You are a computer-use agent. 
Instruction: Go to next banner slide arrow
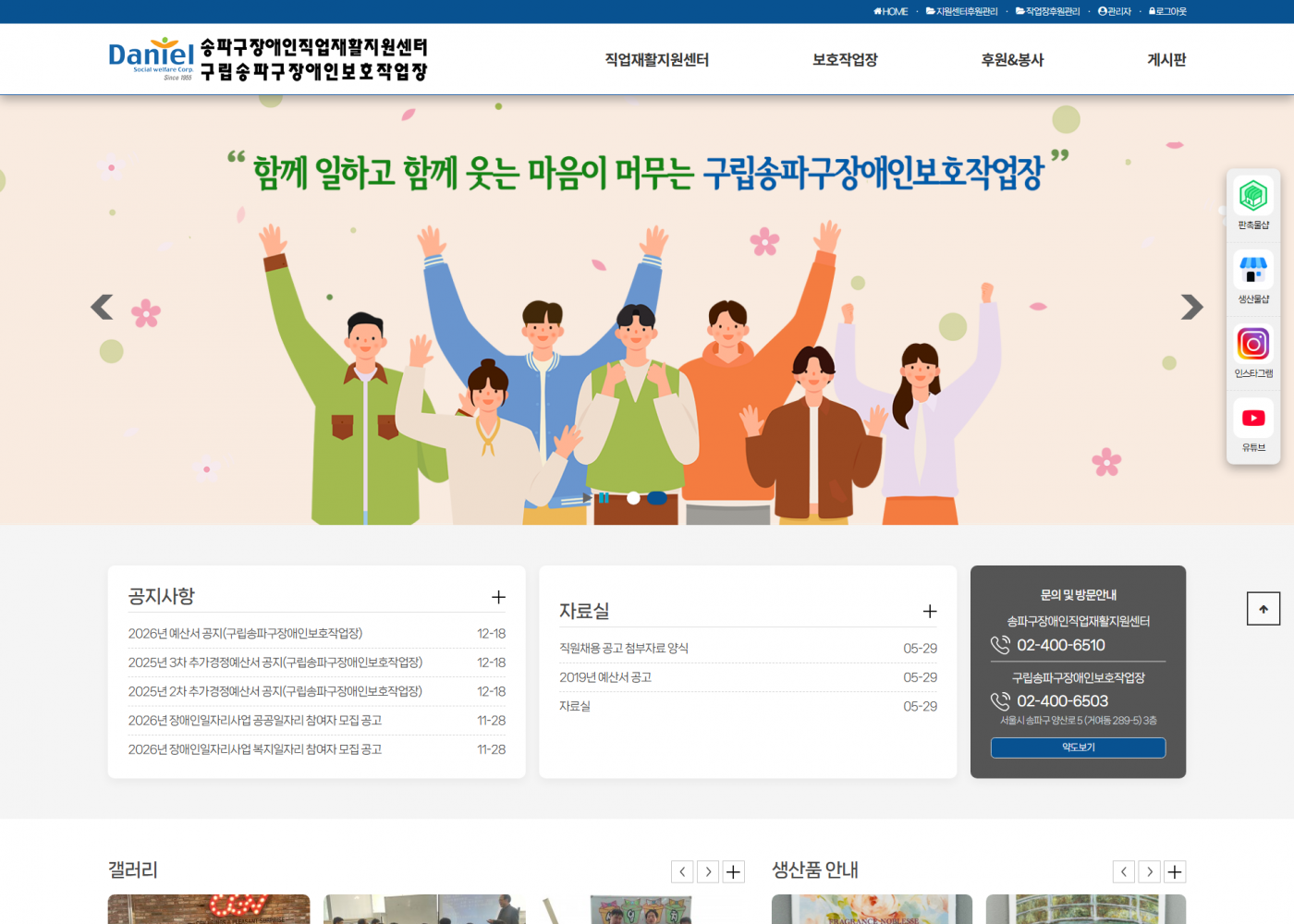tap(1191, 307)
